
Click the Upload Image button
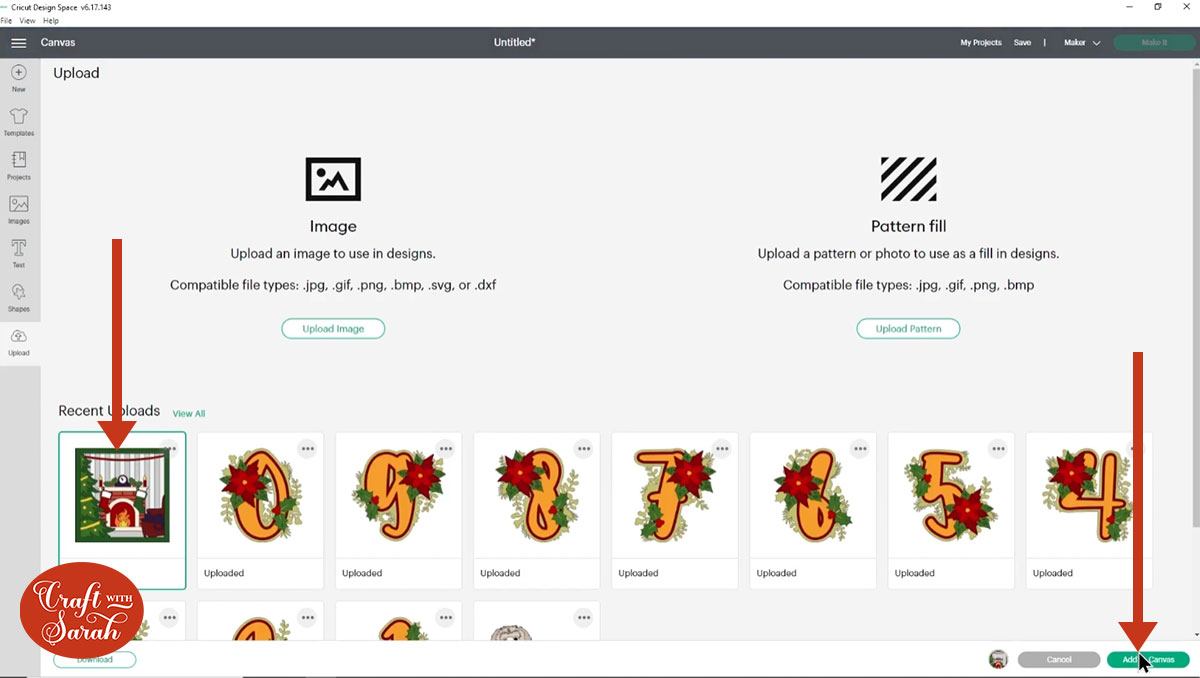[x=333, y=328]
